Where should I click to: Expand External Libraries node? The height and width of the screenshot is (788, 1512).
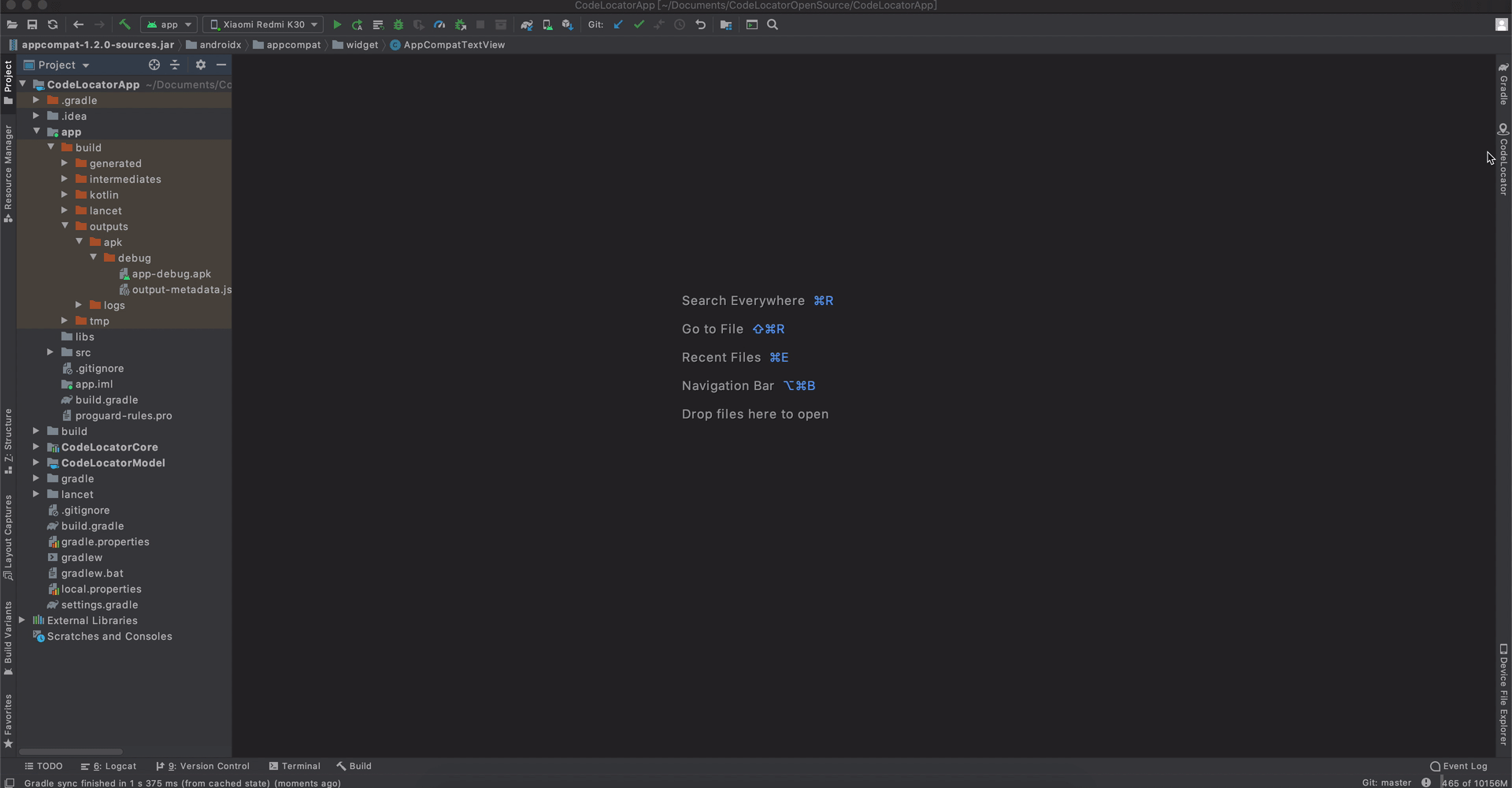22,620
